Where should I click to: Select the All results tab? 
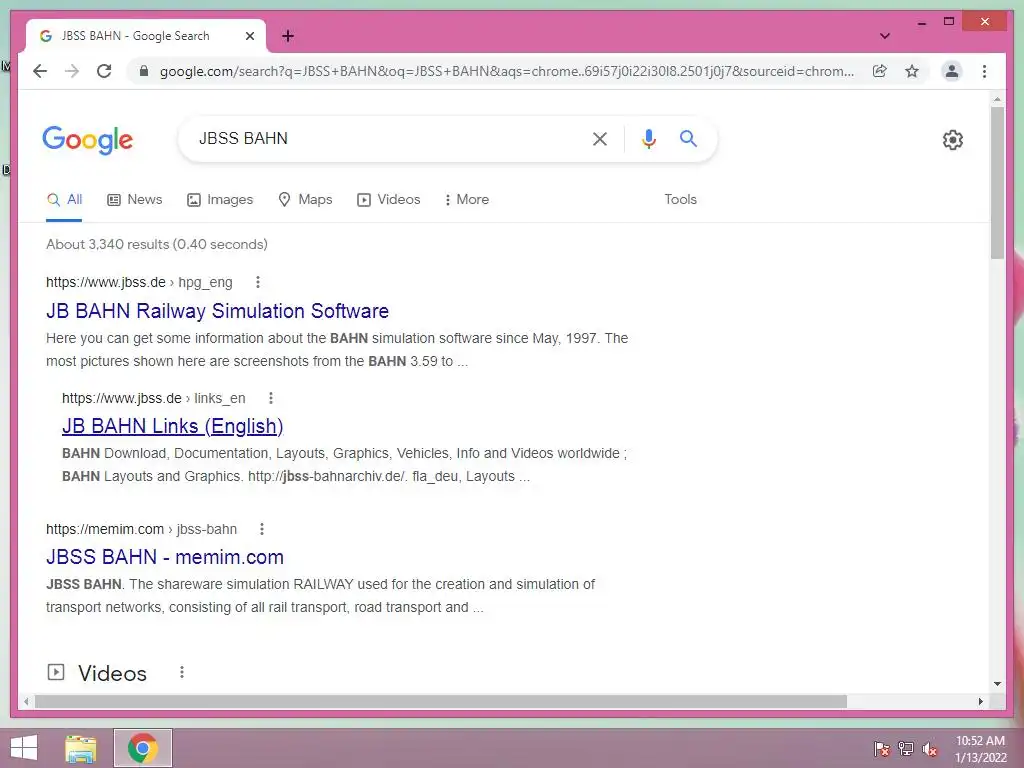point(64,200)
